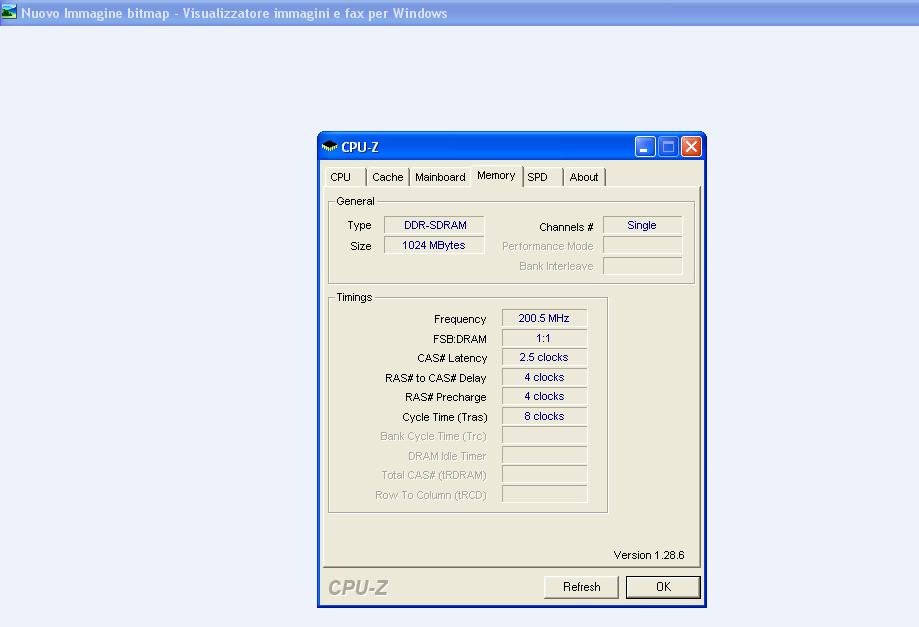Click the CPU-Z window title text
Screen dimensions: 919x627
point(360,147)
